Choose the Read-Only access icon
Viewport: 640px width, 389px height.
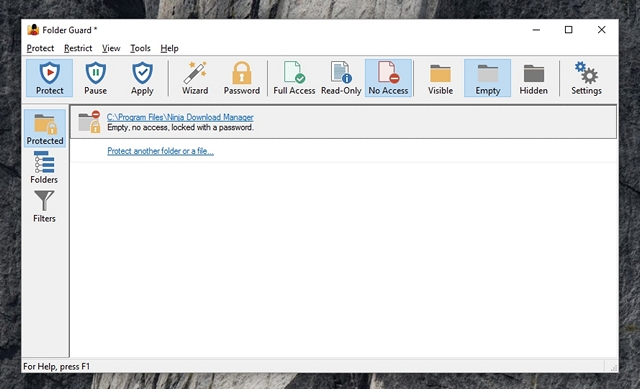click(x=341, y=78)
